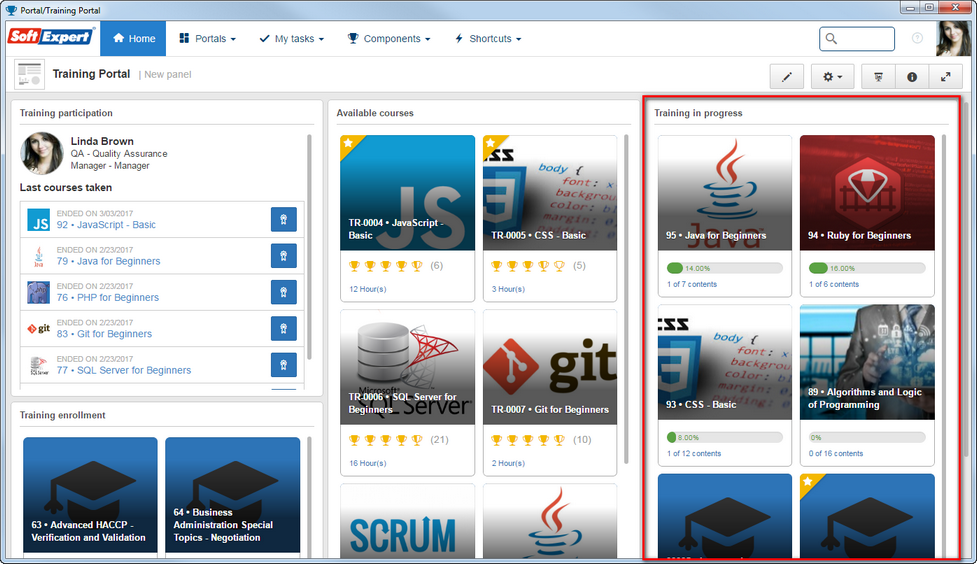
Task: Click trophy rating of JavaScript - Basic course
Action: (x=386, y=266)
